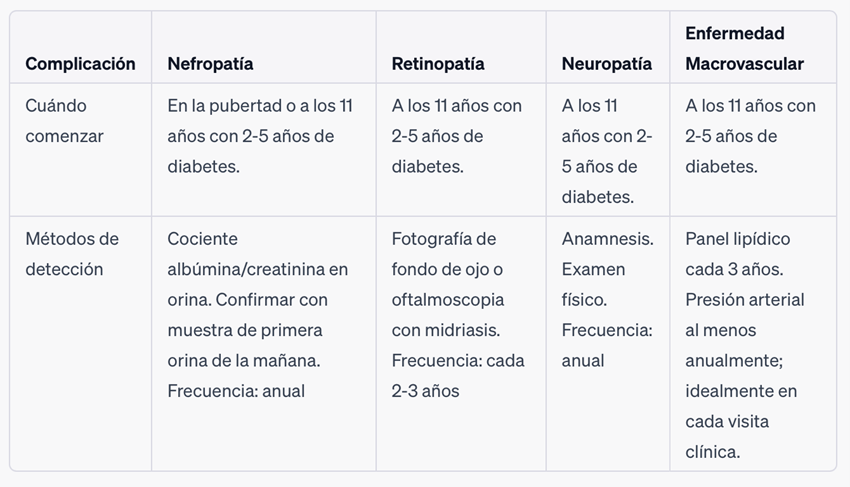Viewport: 850px width, 487px height.
Task: Select the "Neuropatía" column header
Action: tap(606, 64)
